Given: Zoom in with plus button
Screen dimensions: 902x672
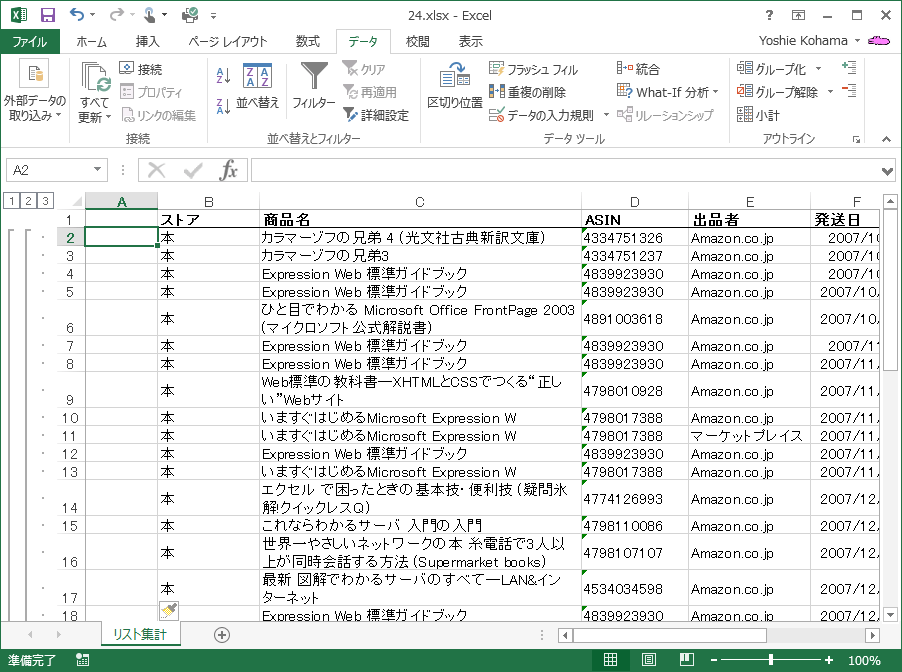Looking at the screenshot, I should pos(828,660).
